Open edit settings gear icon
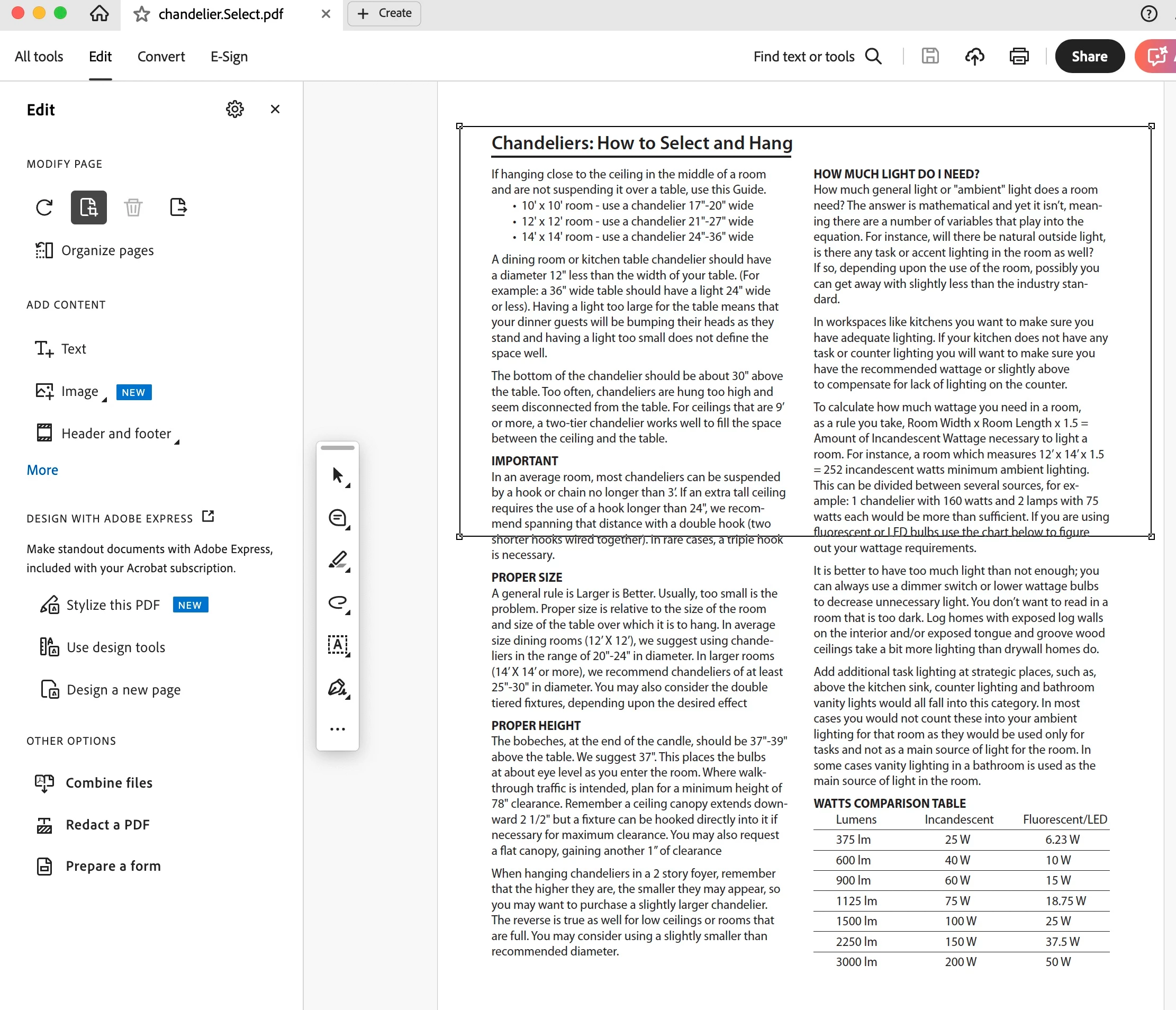This screenshot has width=1176, height=1010. coord(234,109)
